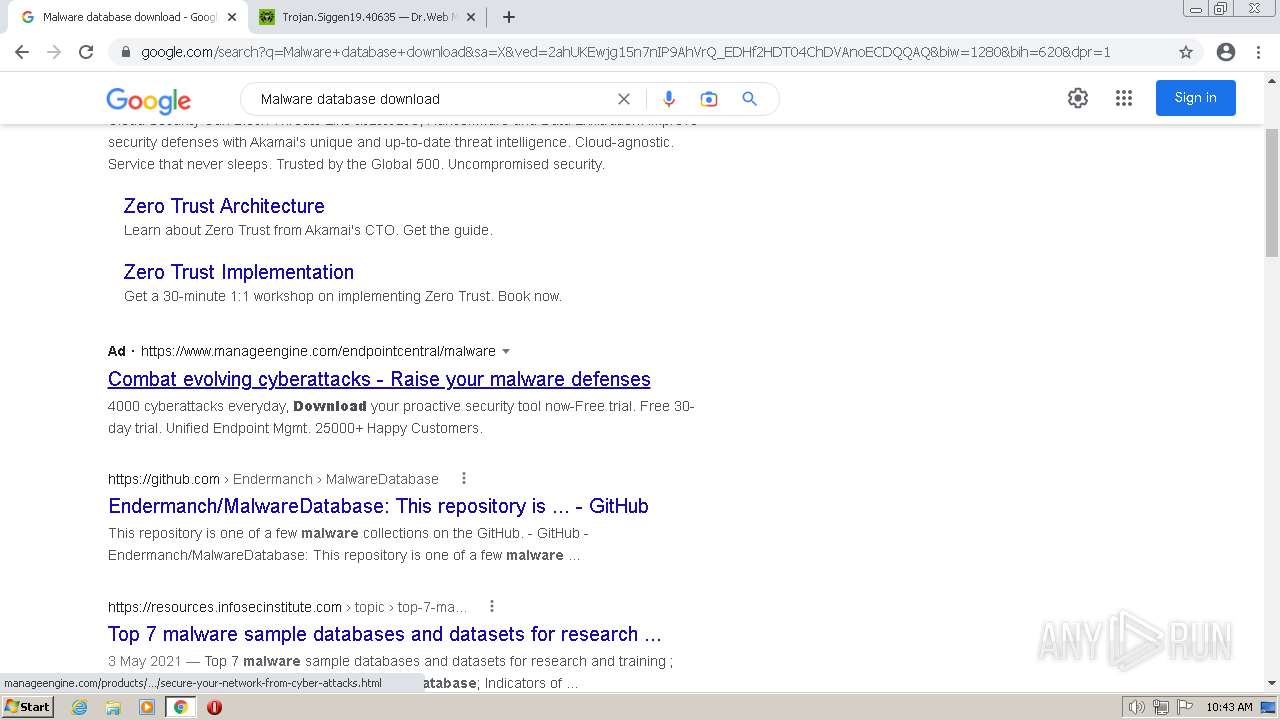Click the manageengine.com ad URL text
This screenshot has height=720, width=1280.
point(318,351)
